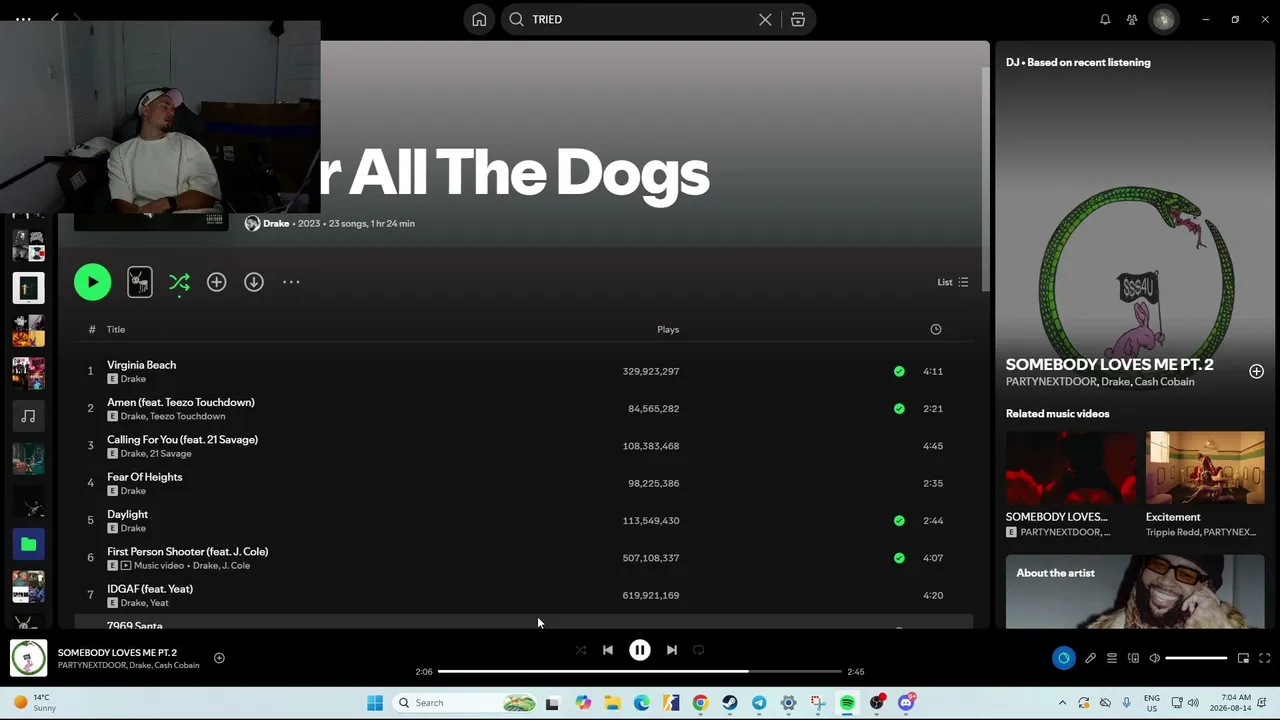Open Windows Start menu
Screen dimensions: 1280x720
click(x=375, y=703)
